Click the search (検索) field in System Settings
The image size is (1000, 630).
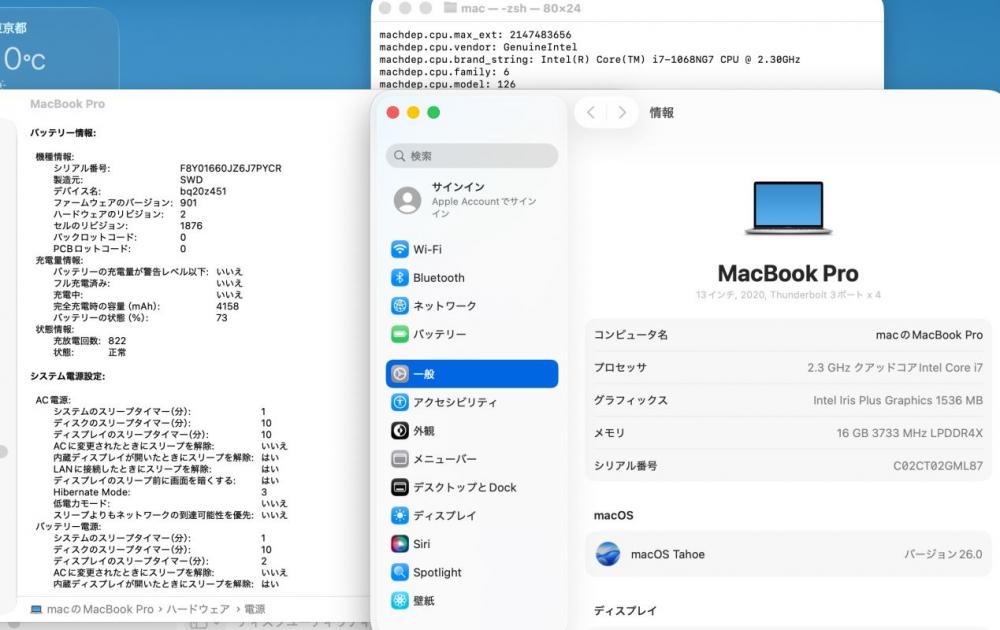pos(472,156)
